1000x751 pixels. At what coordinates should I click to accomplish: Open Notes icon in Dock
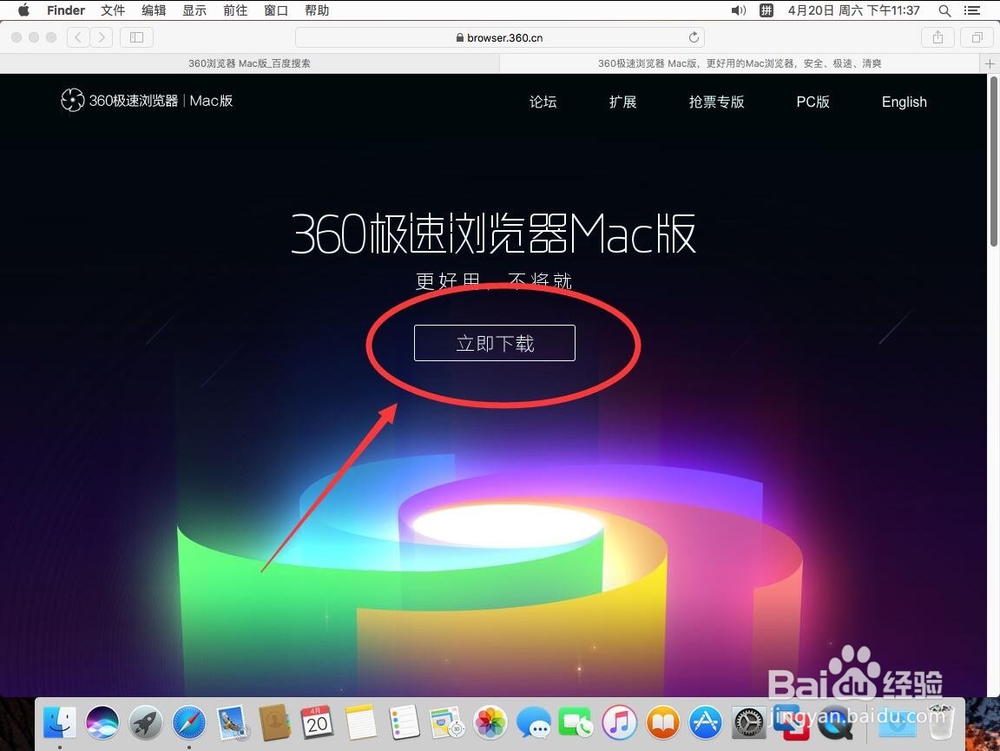[362, 723]
